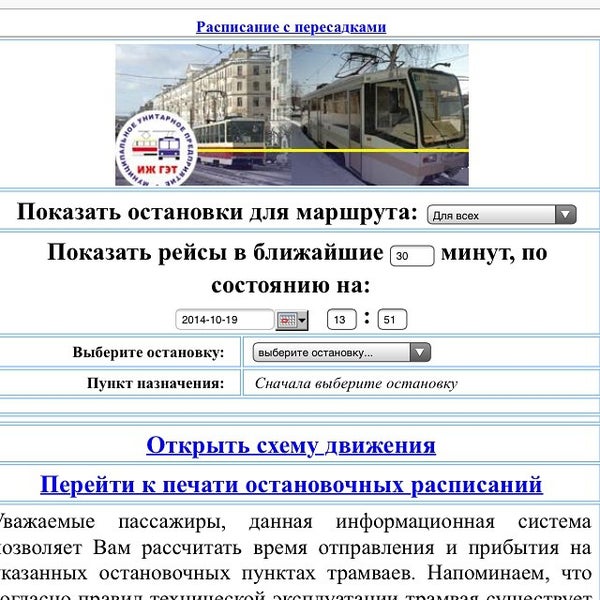The height and width of the screenshot is (600, 600).
Task: Follow "Перейти к печати остановочных расписаний" link
Action: point(291,484)
